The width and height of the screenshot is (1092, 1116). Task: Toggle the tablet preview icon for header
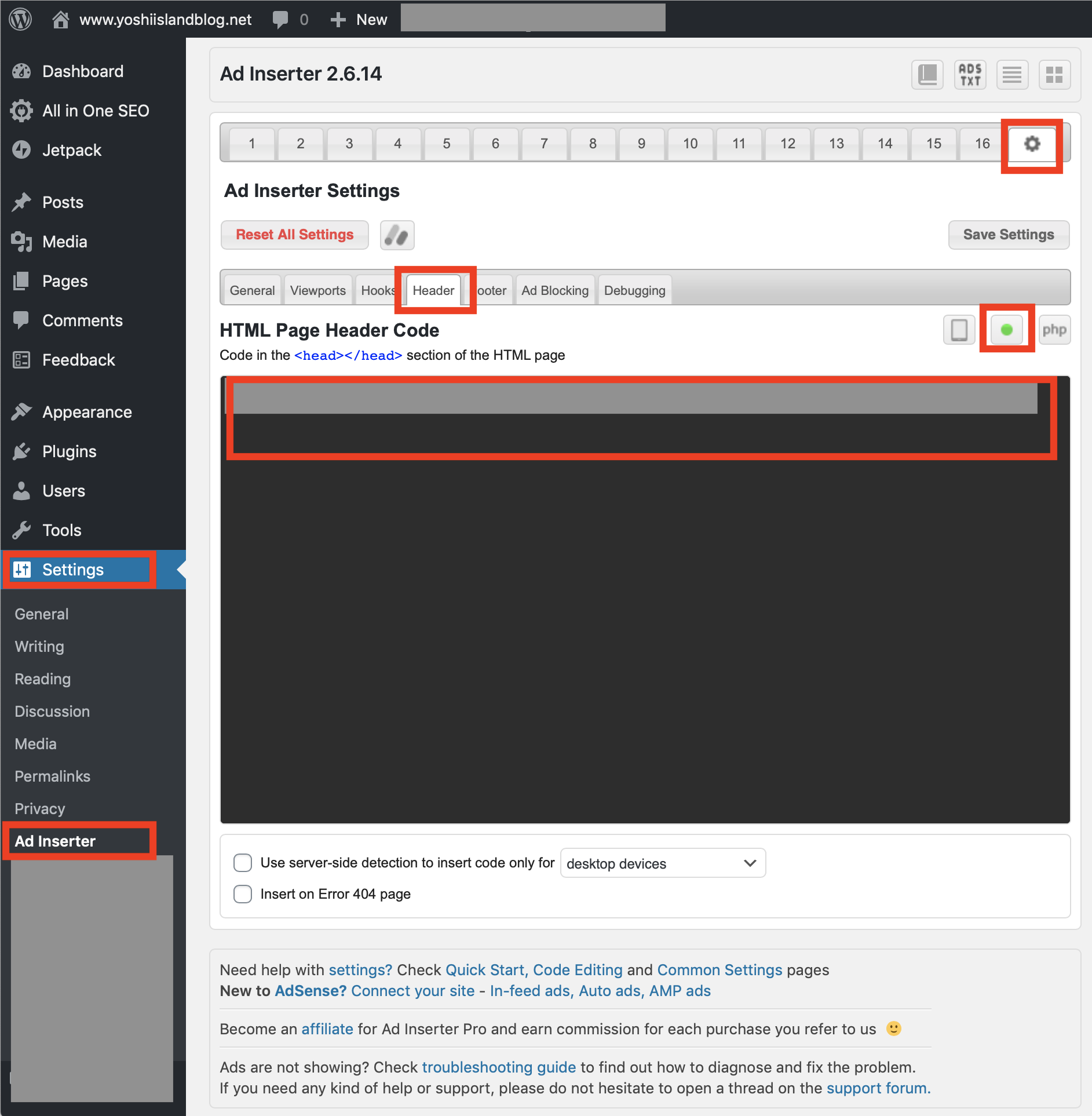tap(959, 330)
